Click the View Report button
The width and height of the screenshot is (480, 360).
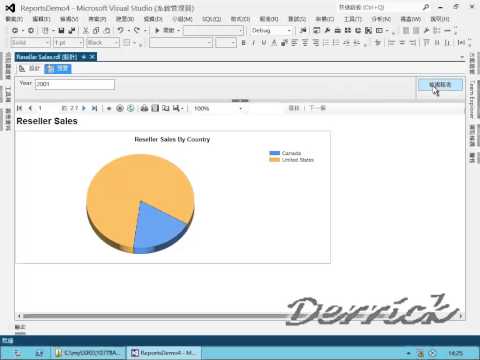tap(440, 85)
